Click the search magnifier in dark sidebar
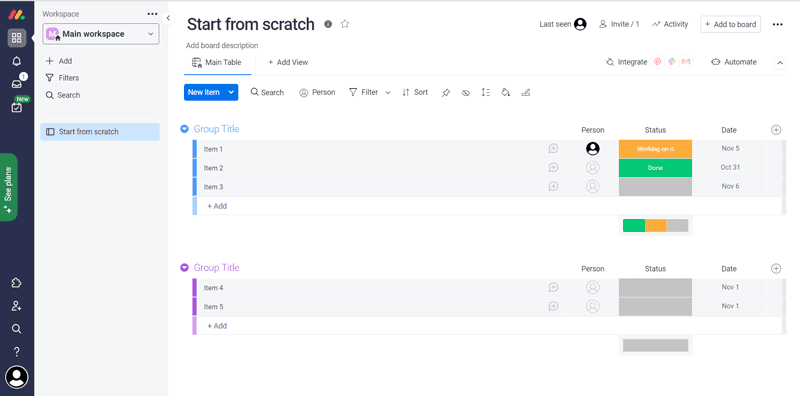800x396 pixels. click(17, 329)
